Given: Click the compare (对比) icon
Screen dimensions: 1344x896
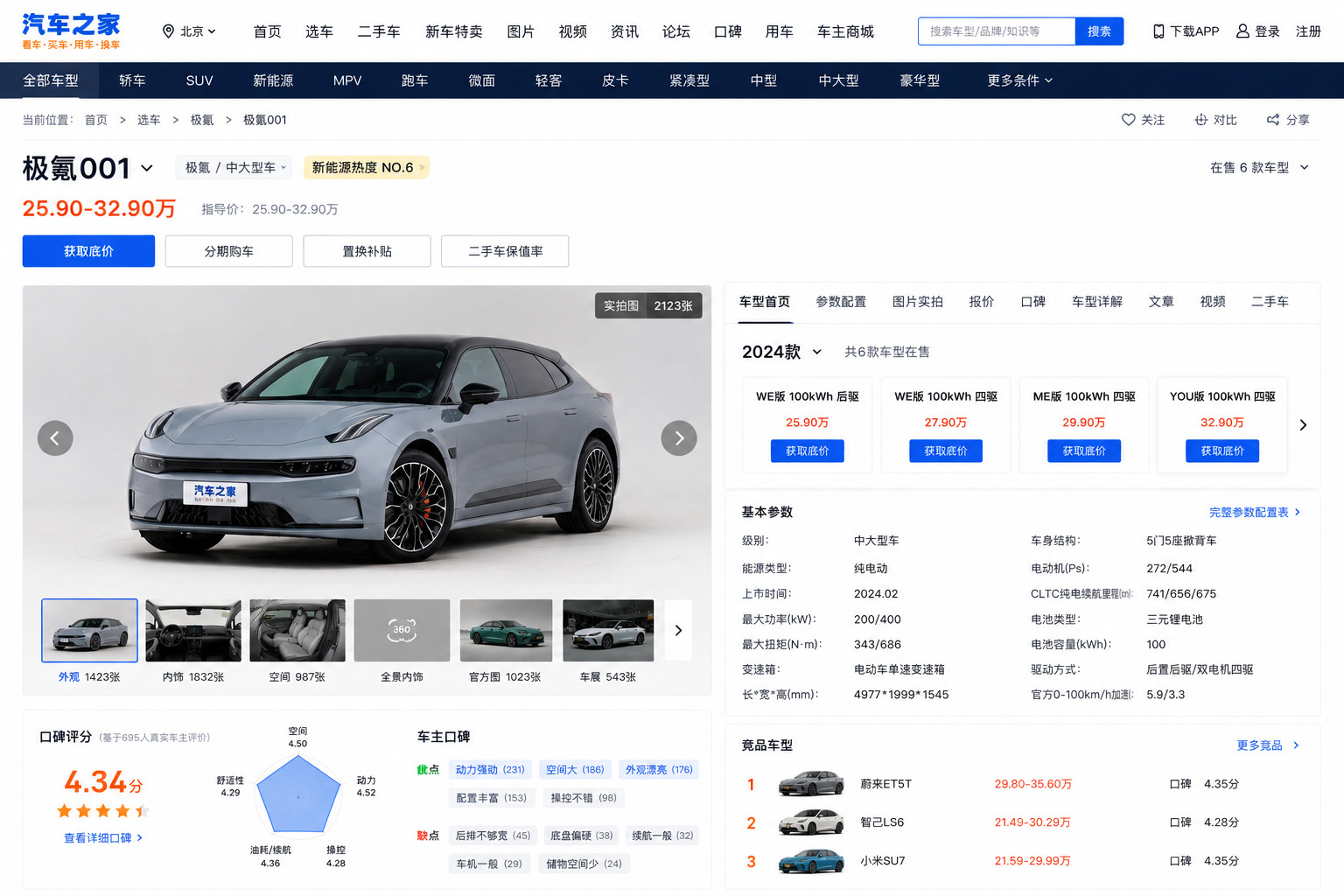Looking at the screenshot, I should point(1201,120).
